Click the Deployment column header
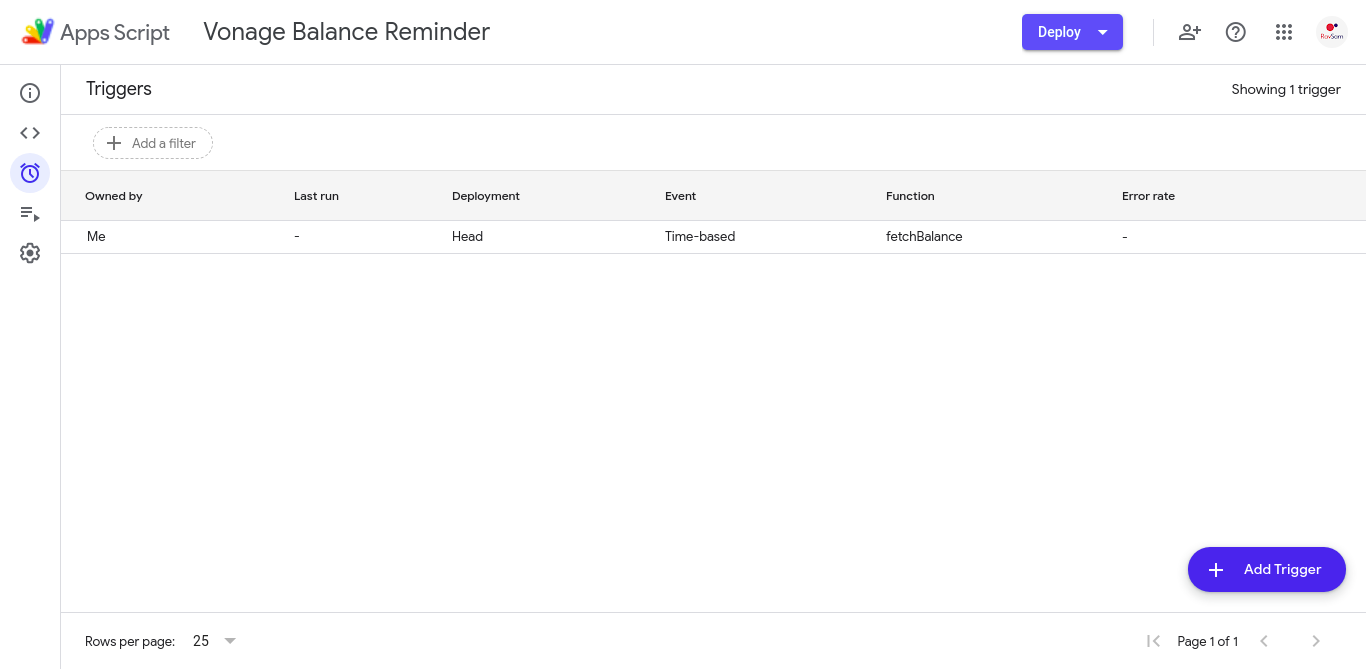1366x669 pixels. [x=486, y=196]
